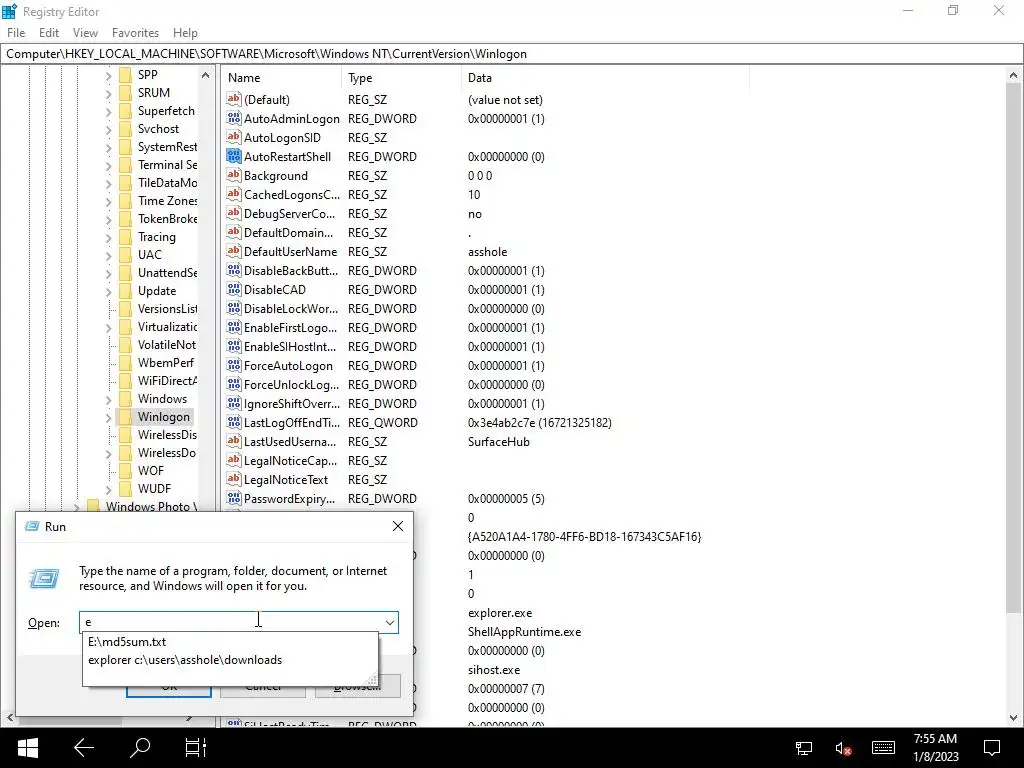Click the registry address bar path
The height and width of the screenshot is (768, 1024).
pyautogui.click(x=512, y=54)
